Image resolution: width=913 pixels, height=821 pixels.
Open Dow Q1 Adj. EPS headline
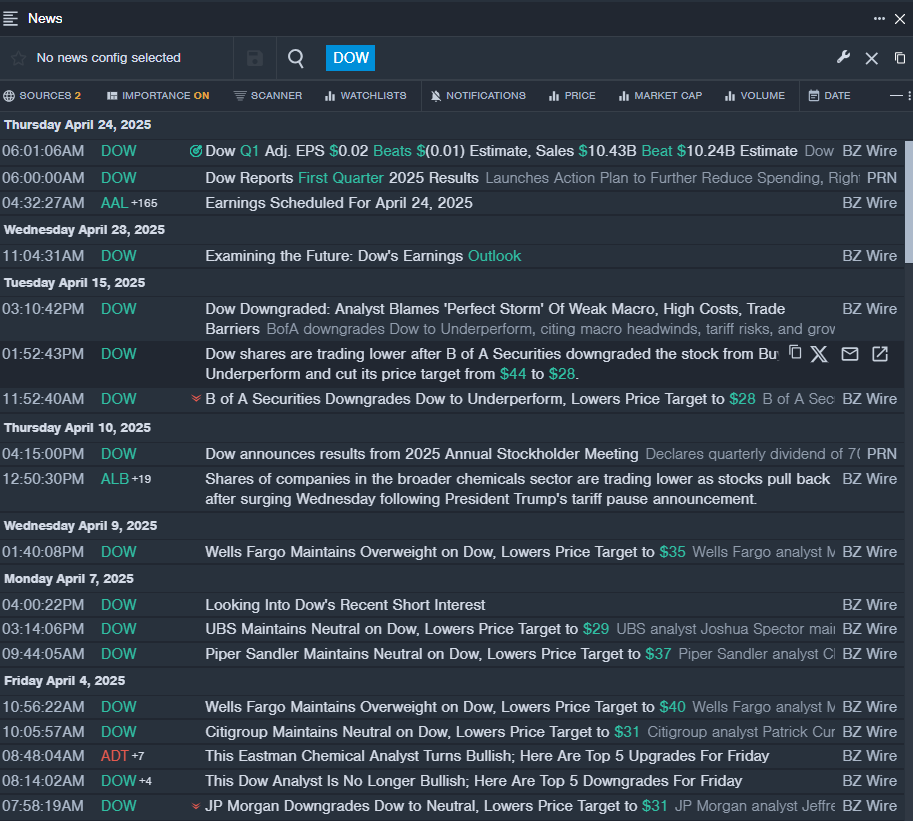point(501,151)
